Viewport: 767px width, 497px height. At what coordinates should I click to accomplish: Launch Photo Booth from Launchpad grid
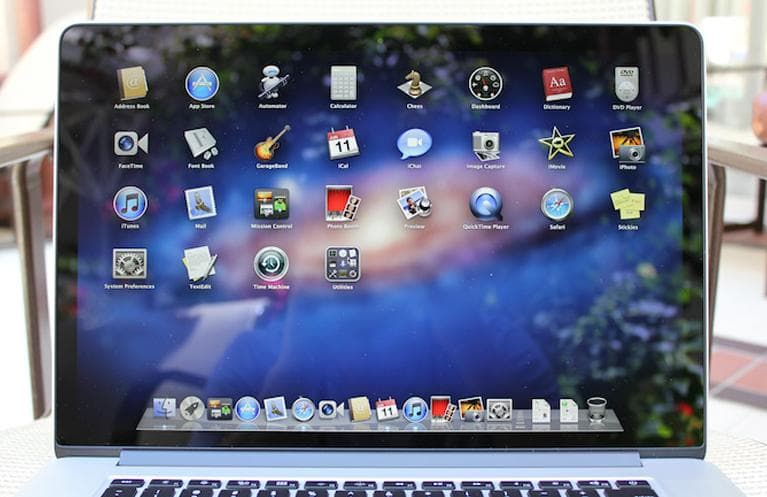(343, 203)
